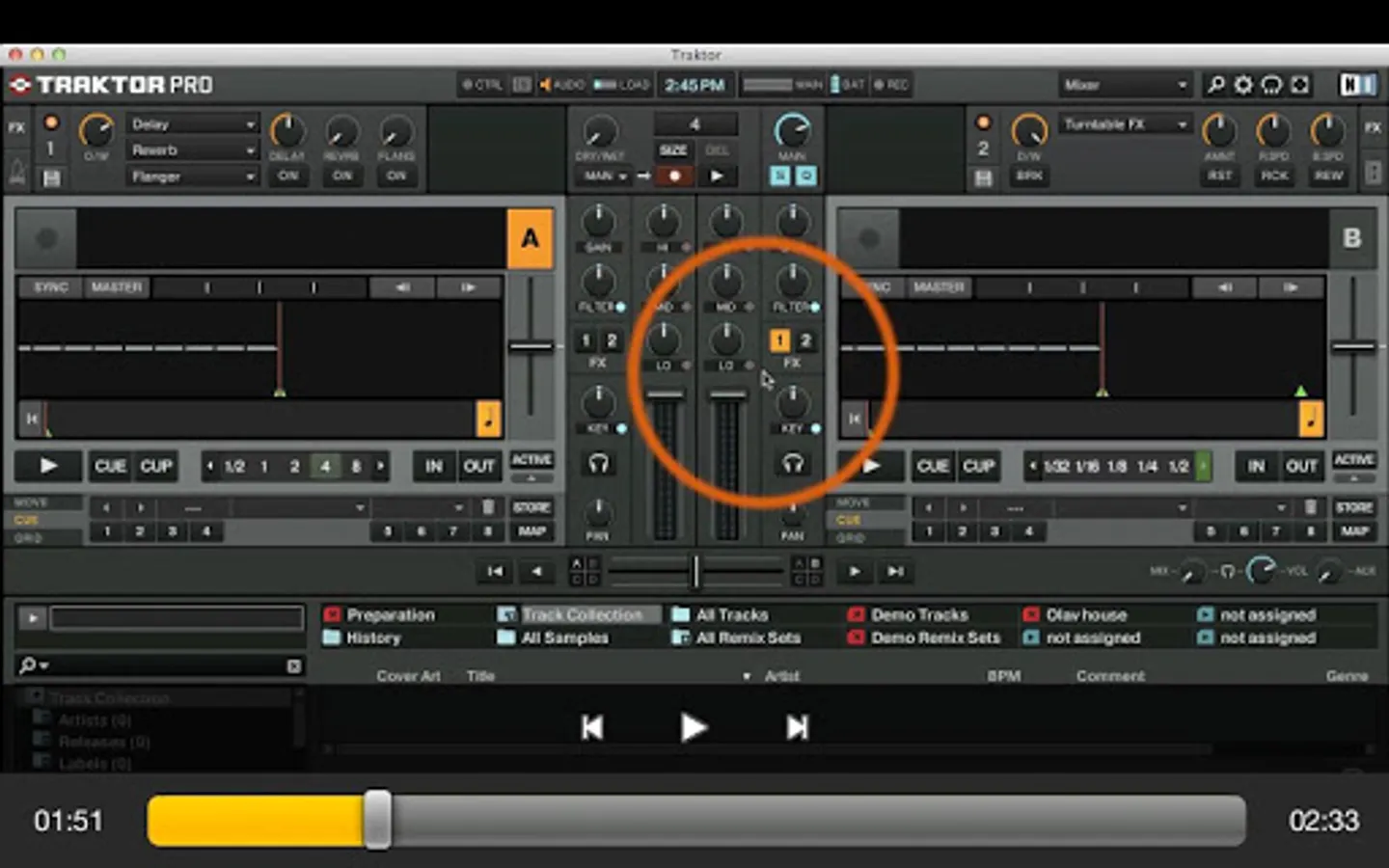This screenshot has width=1389, height=868.
Task: Toggle the ON button under the REVRB knob
Action: pyautogui.click(x=341, y=176)
